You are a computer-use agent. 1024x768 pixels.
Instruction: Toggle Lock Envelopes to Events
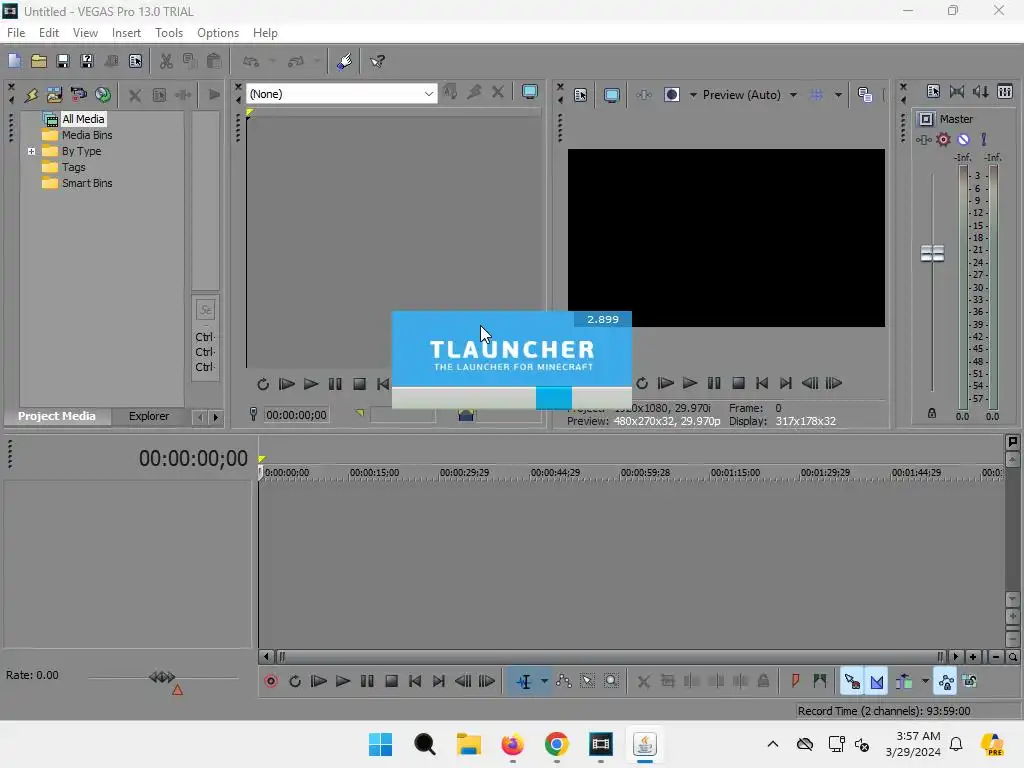point(946,681)
